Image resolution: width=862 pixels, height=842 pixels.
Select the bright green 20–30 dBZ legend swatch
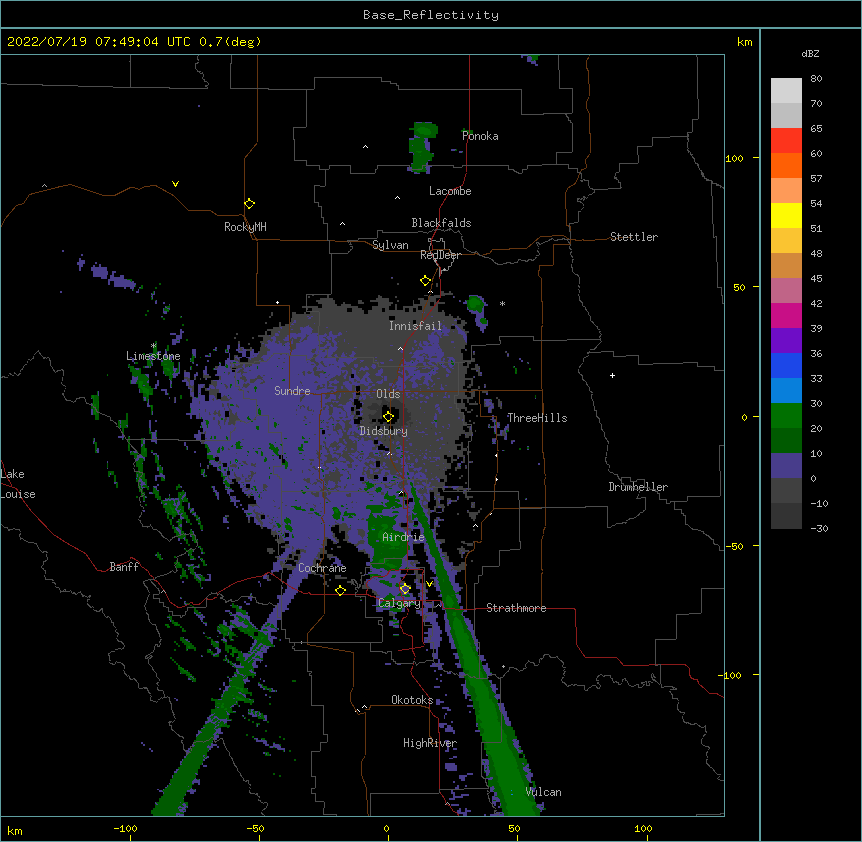click(786, 416)
